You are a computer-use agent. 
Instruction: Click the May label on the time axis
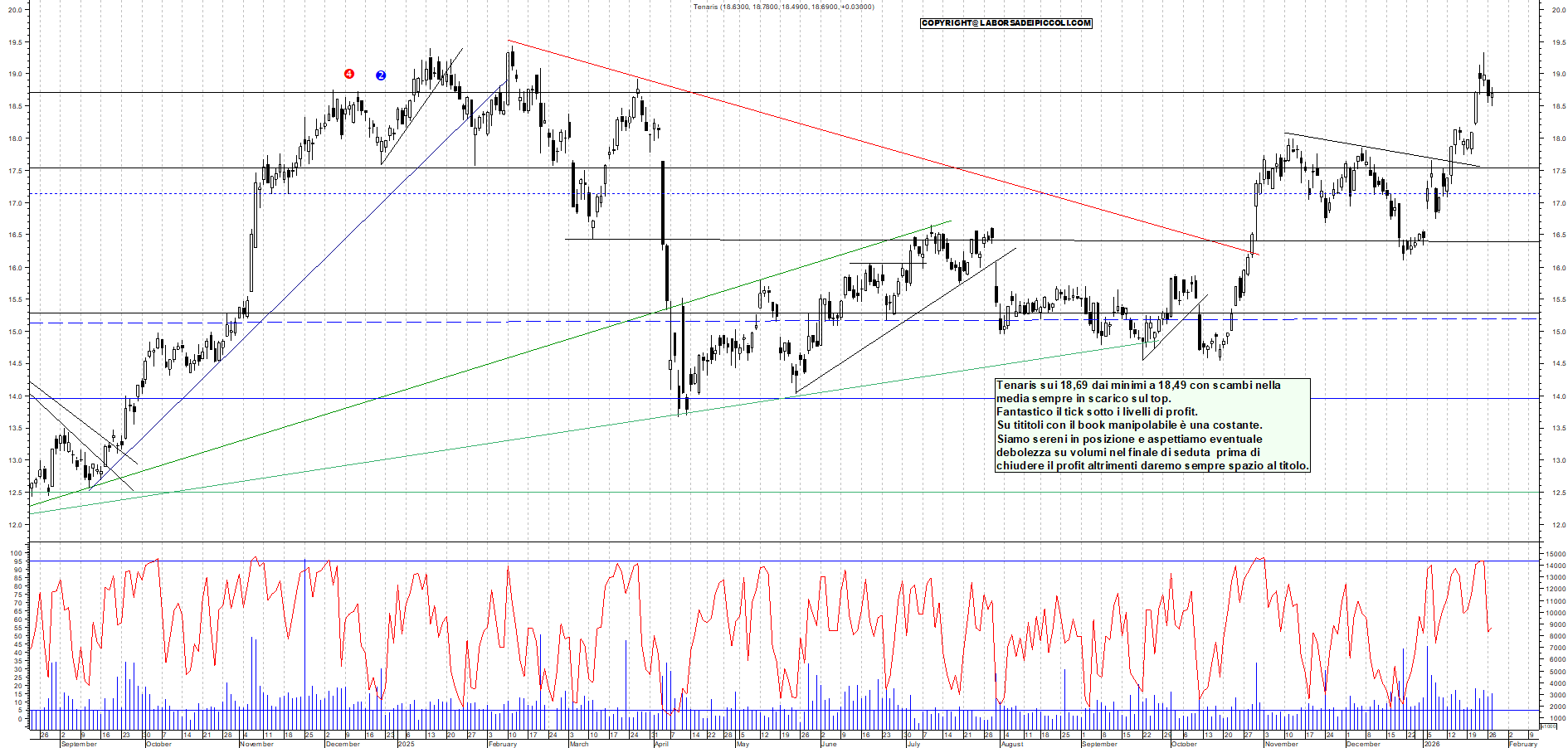coord(743,744)
